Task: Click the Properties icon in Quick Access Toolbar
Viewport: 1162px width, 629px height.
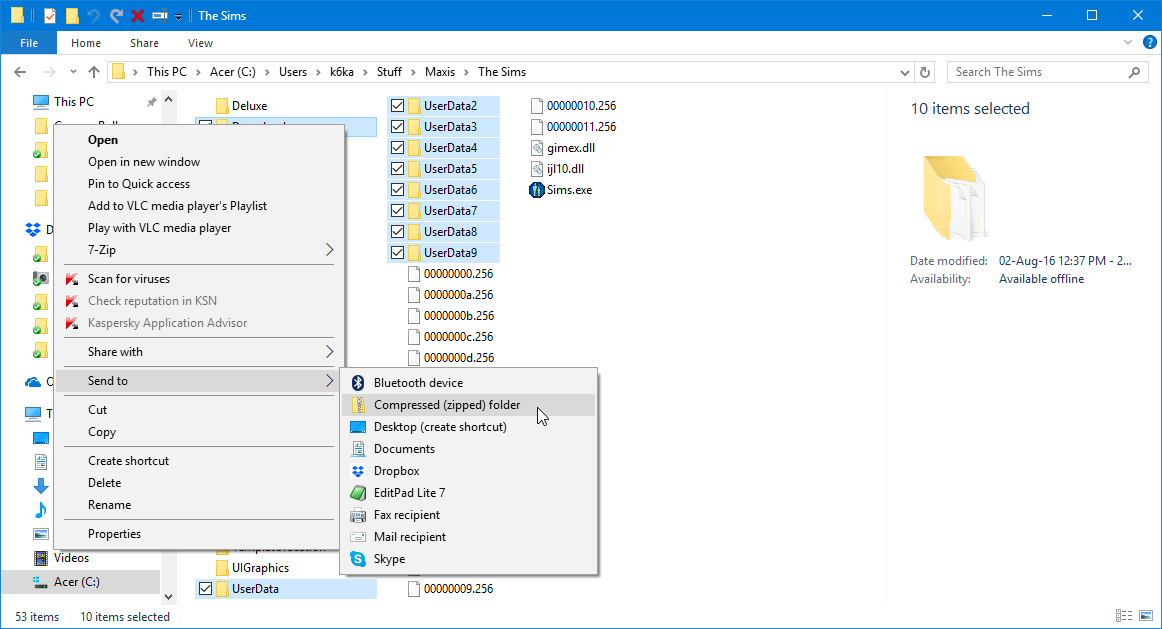Action: [x=50, y=16]
